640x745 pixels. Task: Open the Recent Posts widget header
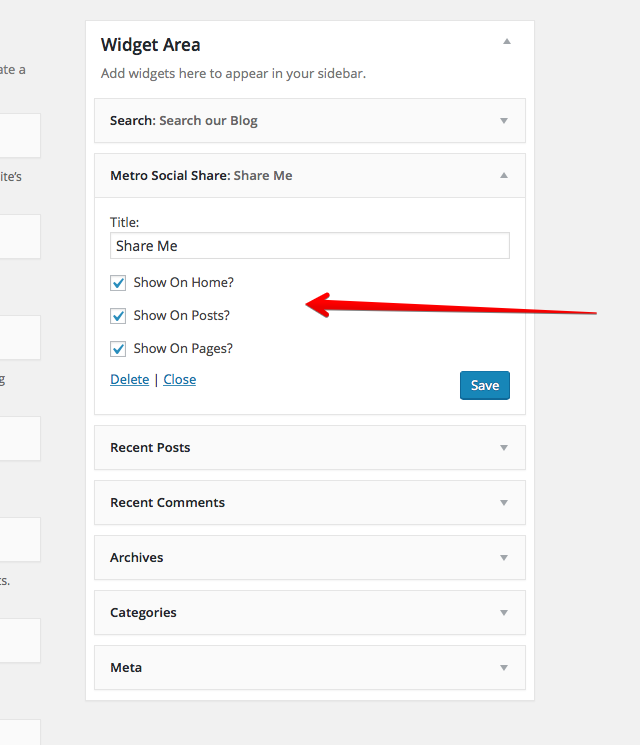pyautogui.click(x=310, y=448)
